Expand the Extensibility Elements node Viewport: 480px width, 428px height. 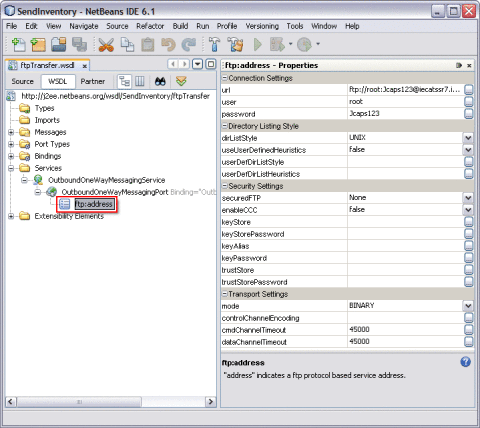11,216
